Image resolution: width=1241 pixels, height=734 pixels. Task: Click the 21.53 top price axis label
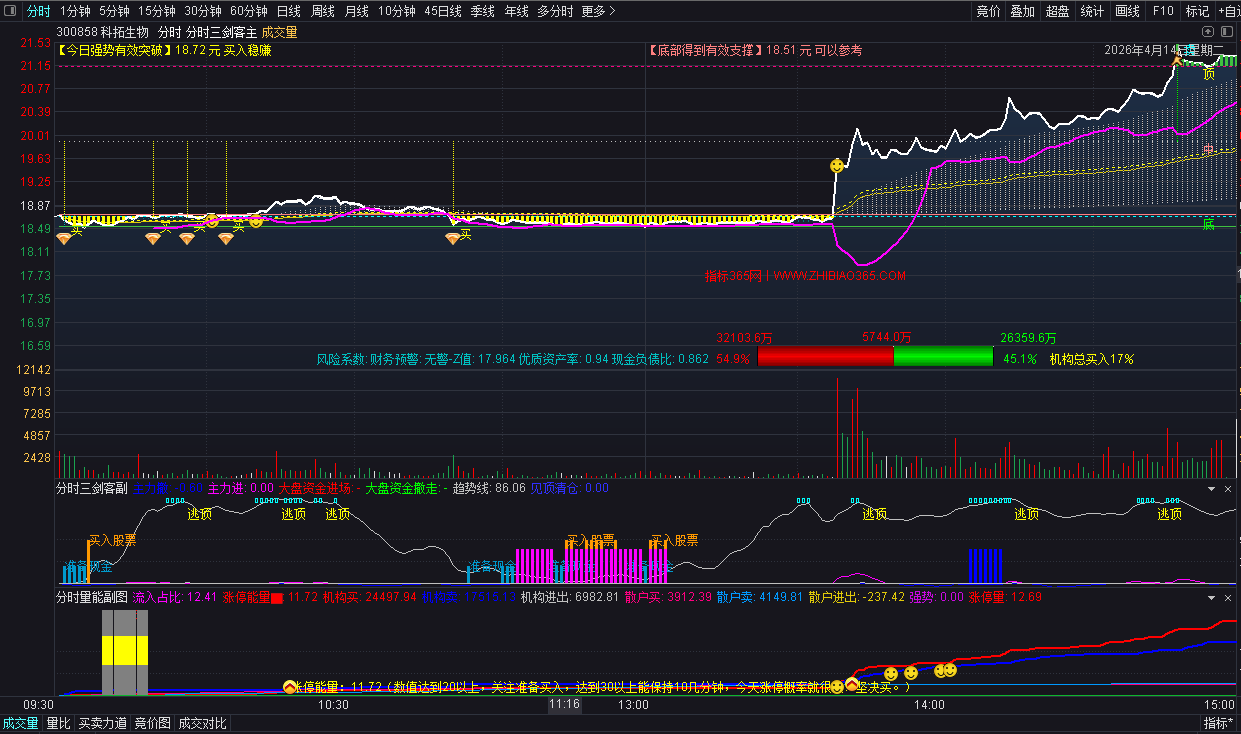pyautogui.click(x=36, y=43)
